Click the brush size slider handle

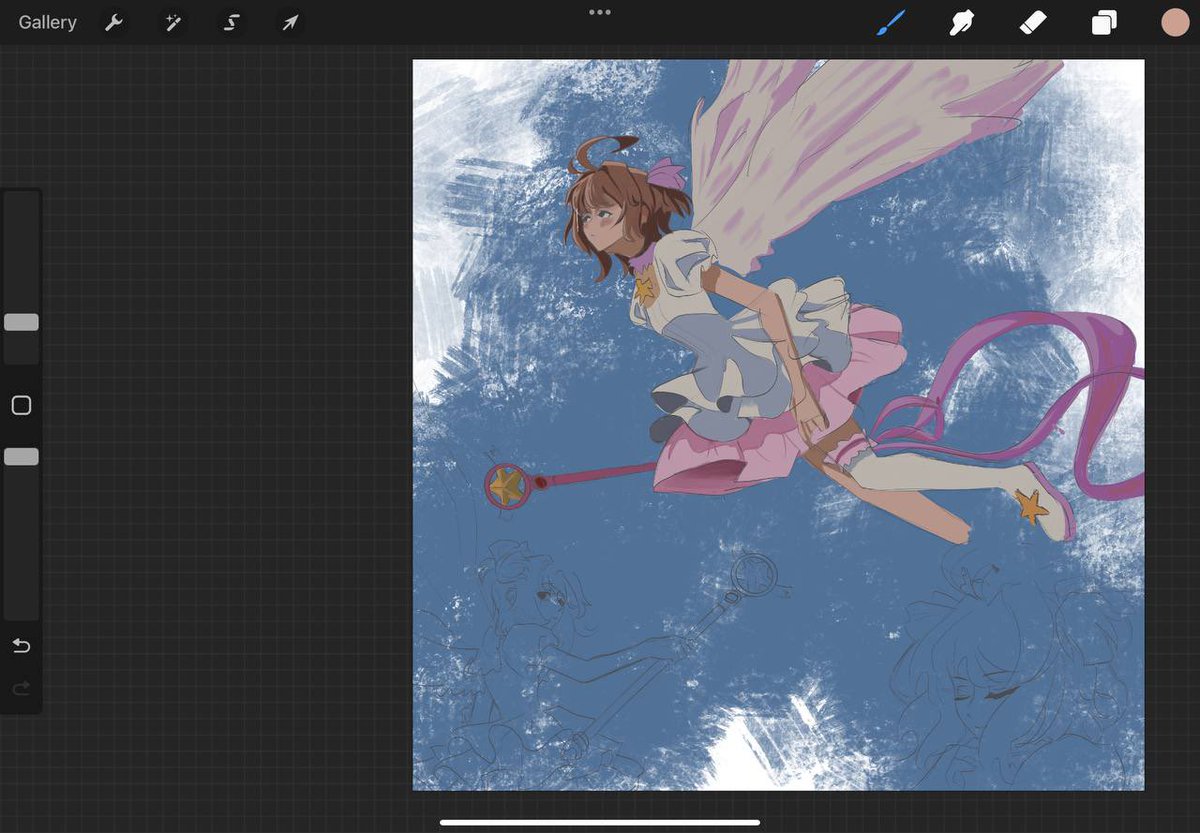21,322
